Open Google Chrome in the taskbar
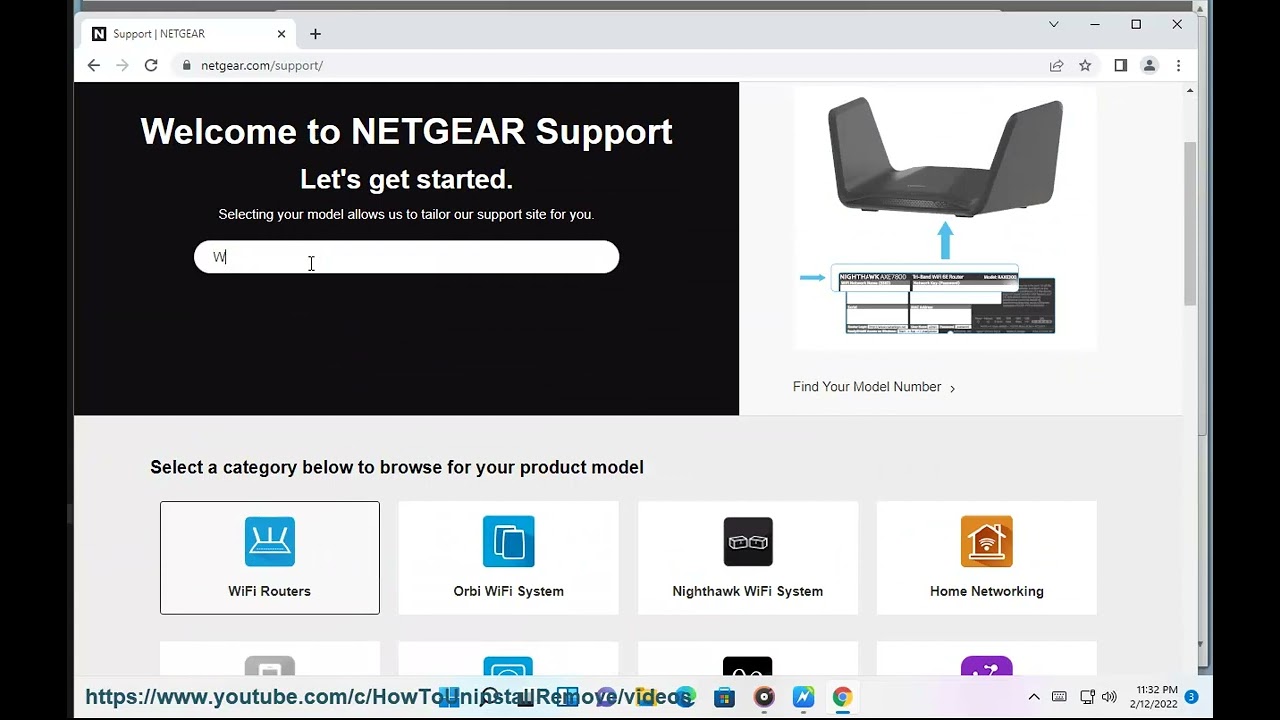The image size is (1280, 720). [x=842, y=697]
